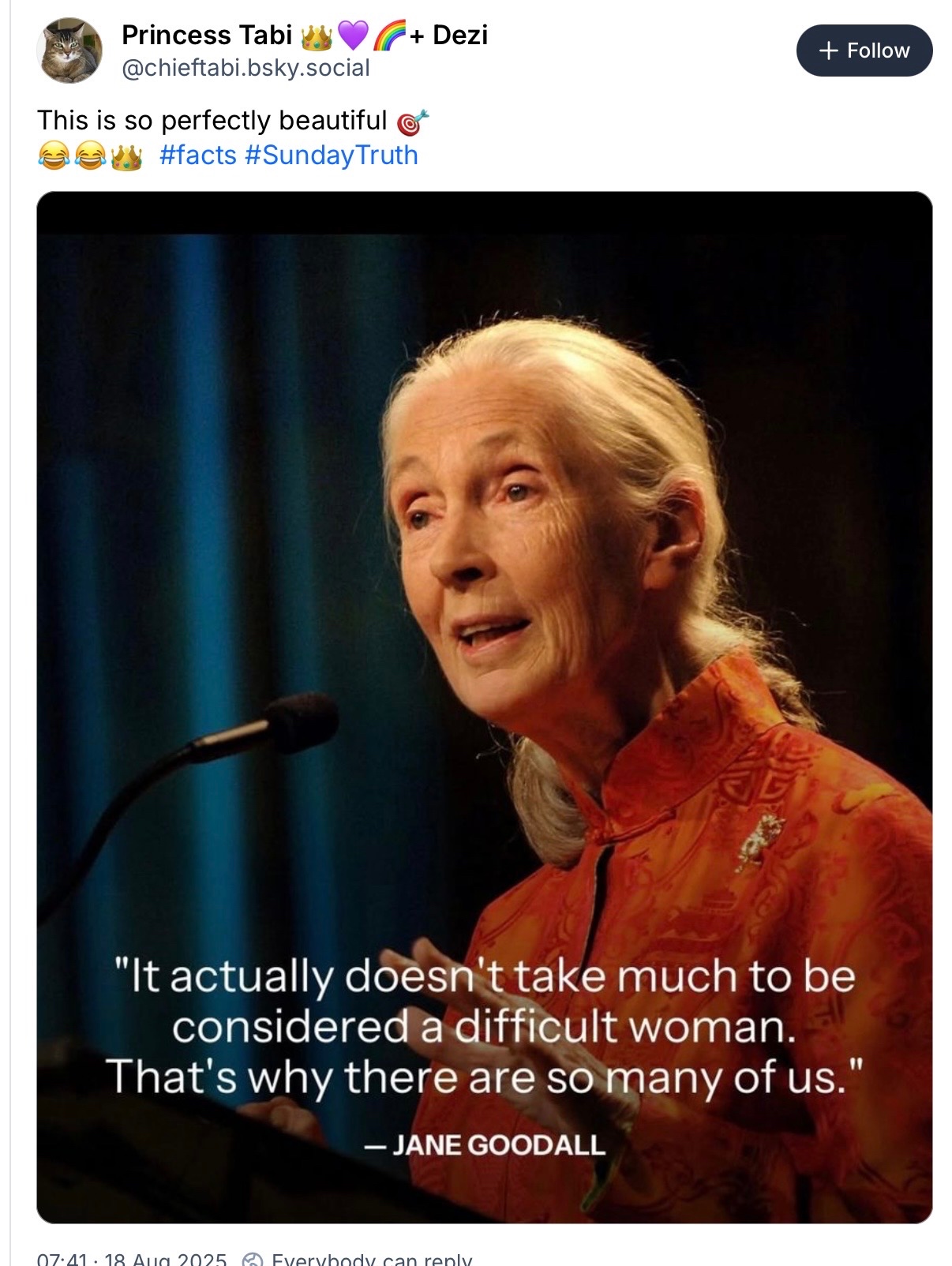
Task: Click the post text 'This is so perfectly beautiful'
Action: [212, 121]
